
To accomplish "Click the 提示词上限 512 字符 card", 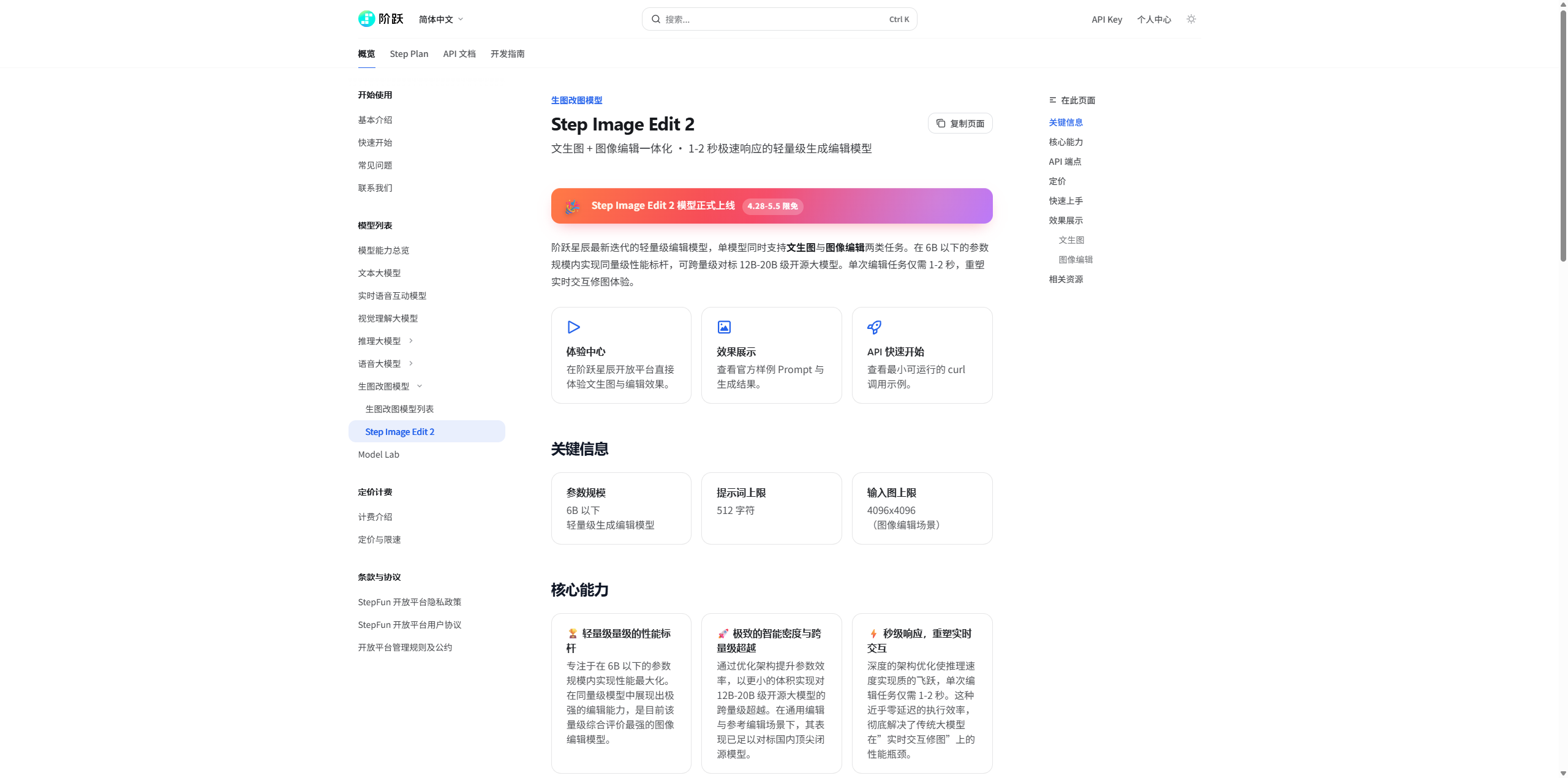I will 772,508.
